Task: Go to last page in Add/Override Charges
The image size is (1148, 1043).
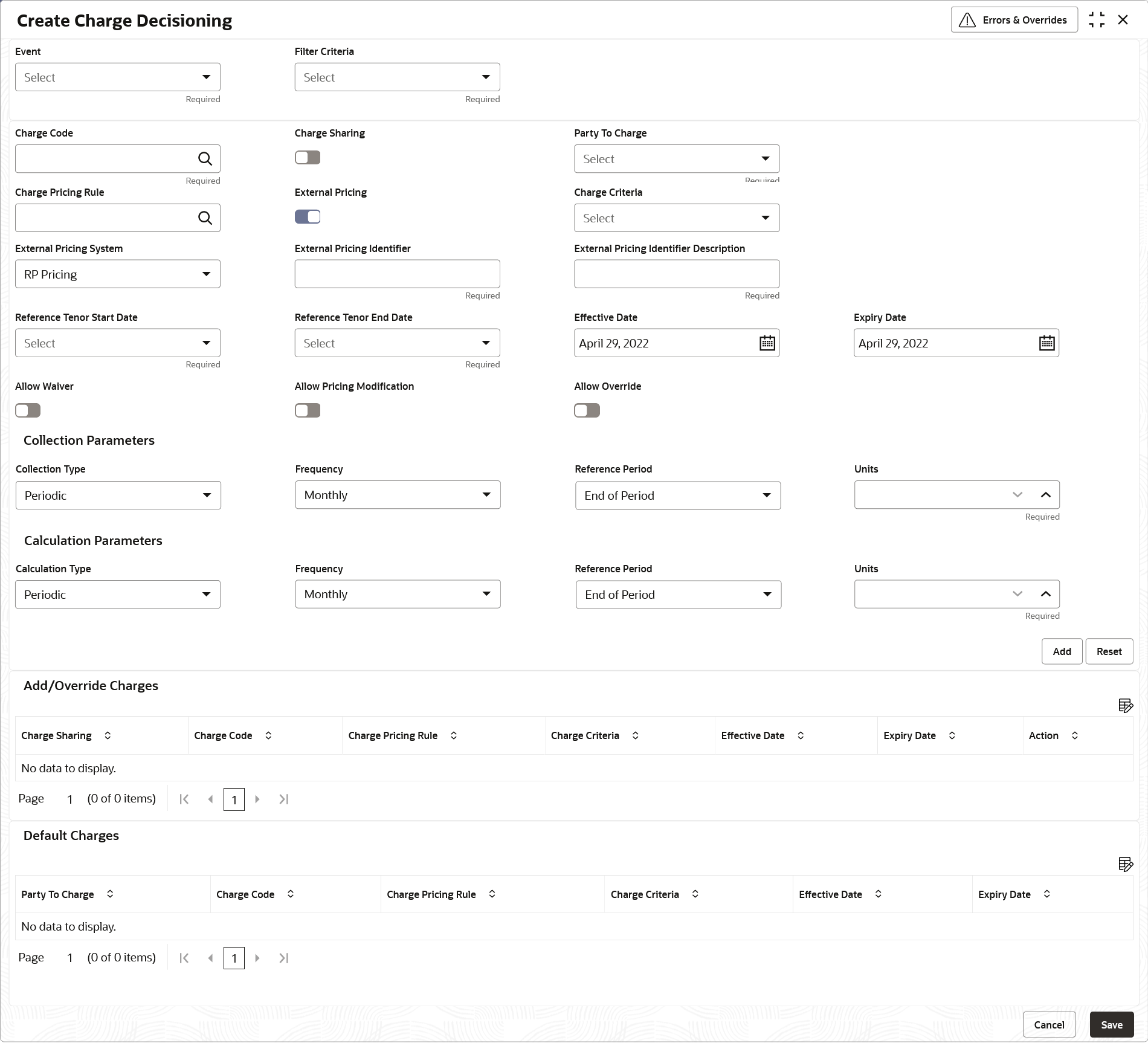Action: 283,799
